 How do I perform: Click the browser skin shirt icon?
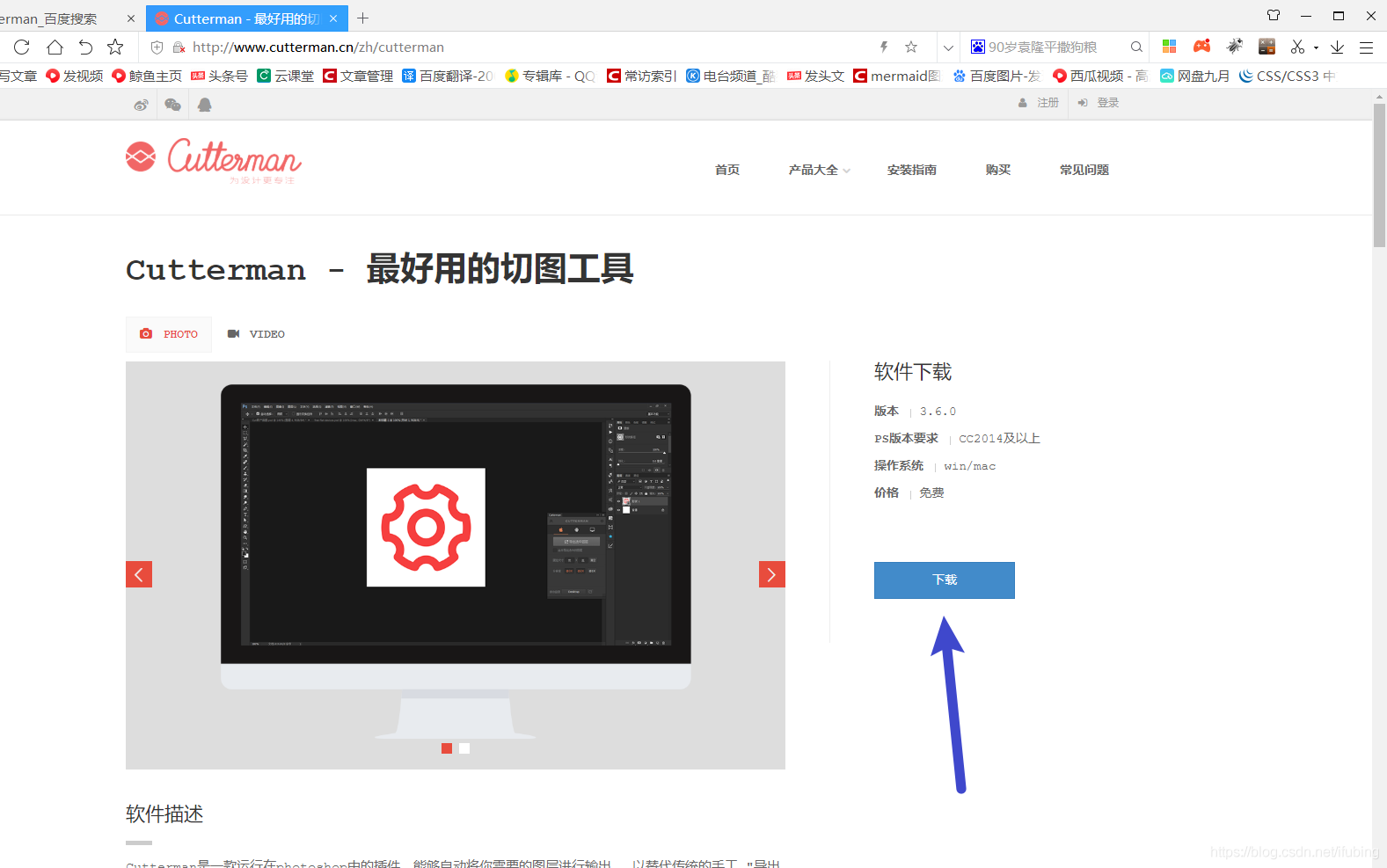coord(1273,16)
